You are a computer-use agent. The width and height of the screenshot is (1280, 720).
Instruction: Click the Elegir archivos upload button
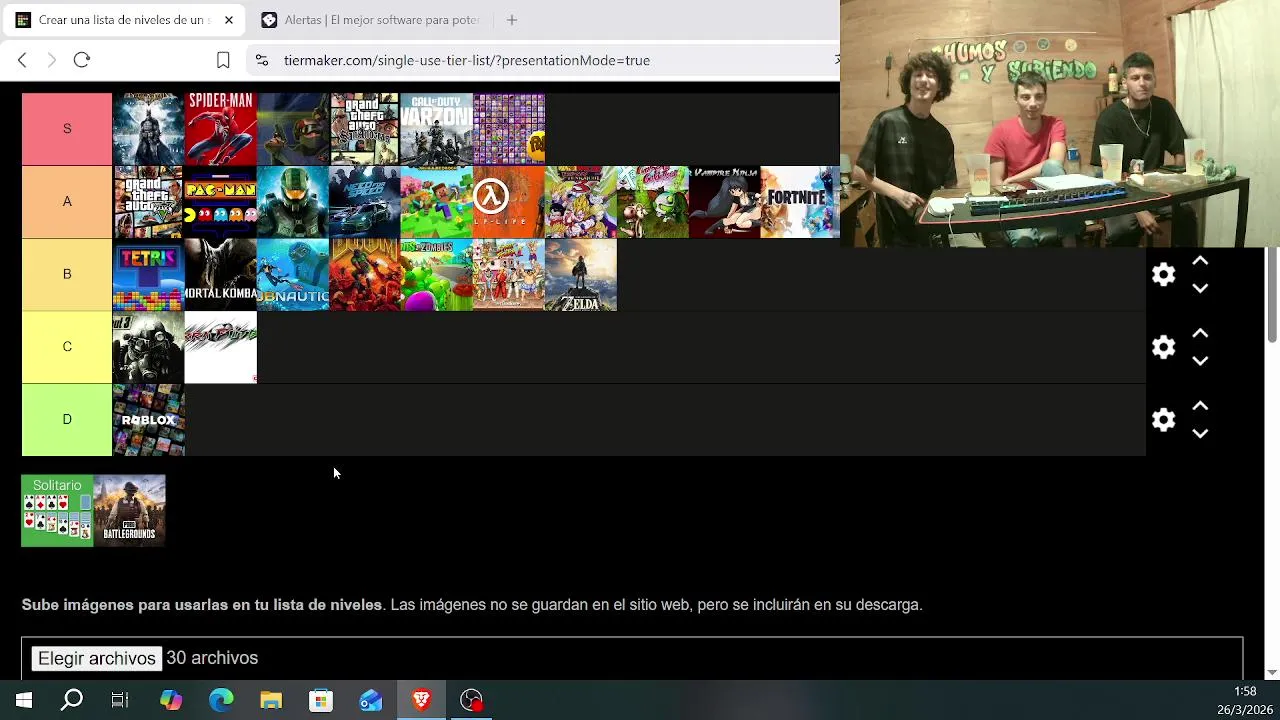97,658
